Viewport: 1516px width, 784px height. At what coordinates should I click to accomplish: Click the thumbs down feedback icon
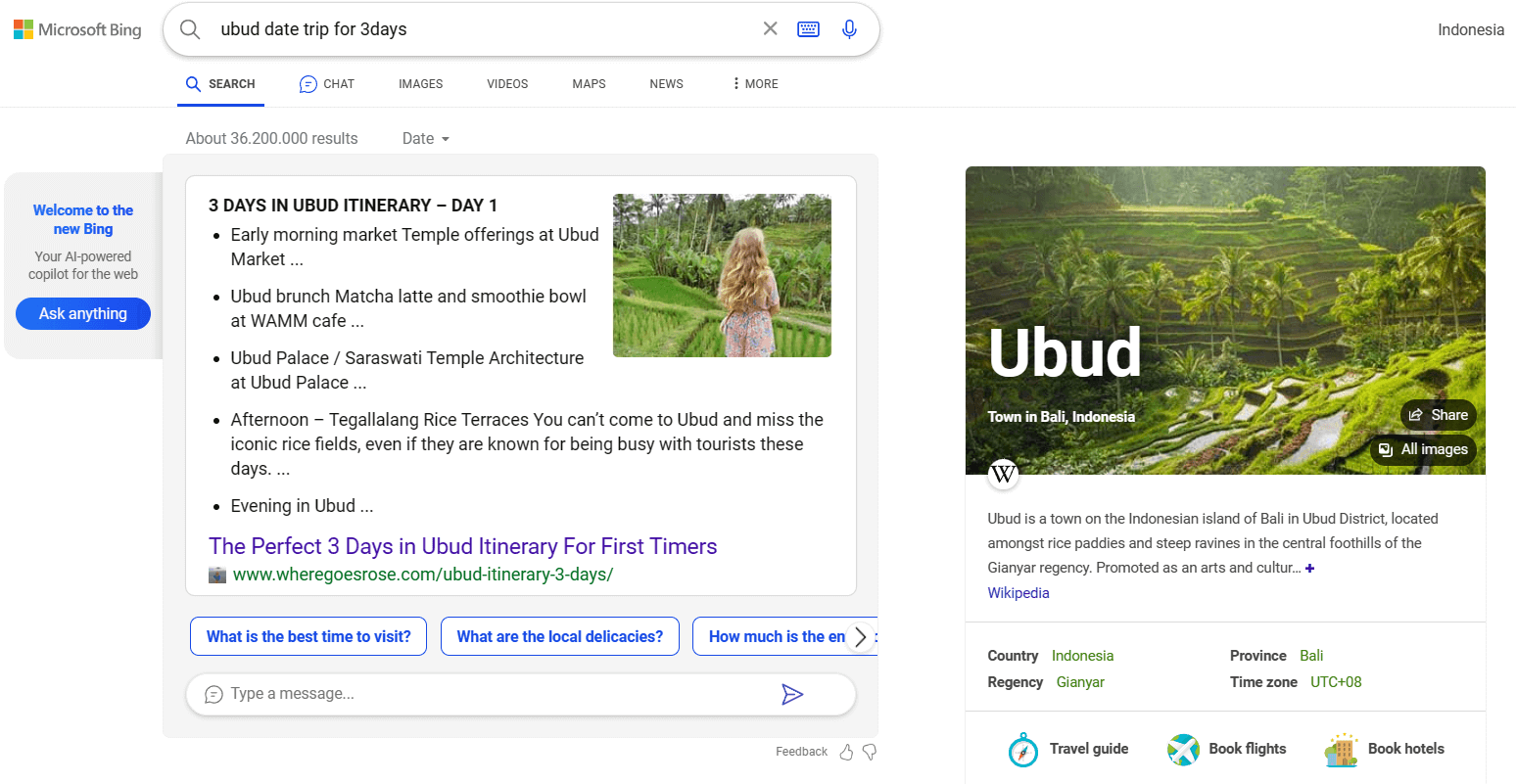(870, 752)
